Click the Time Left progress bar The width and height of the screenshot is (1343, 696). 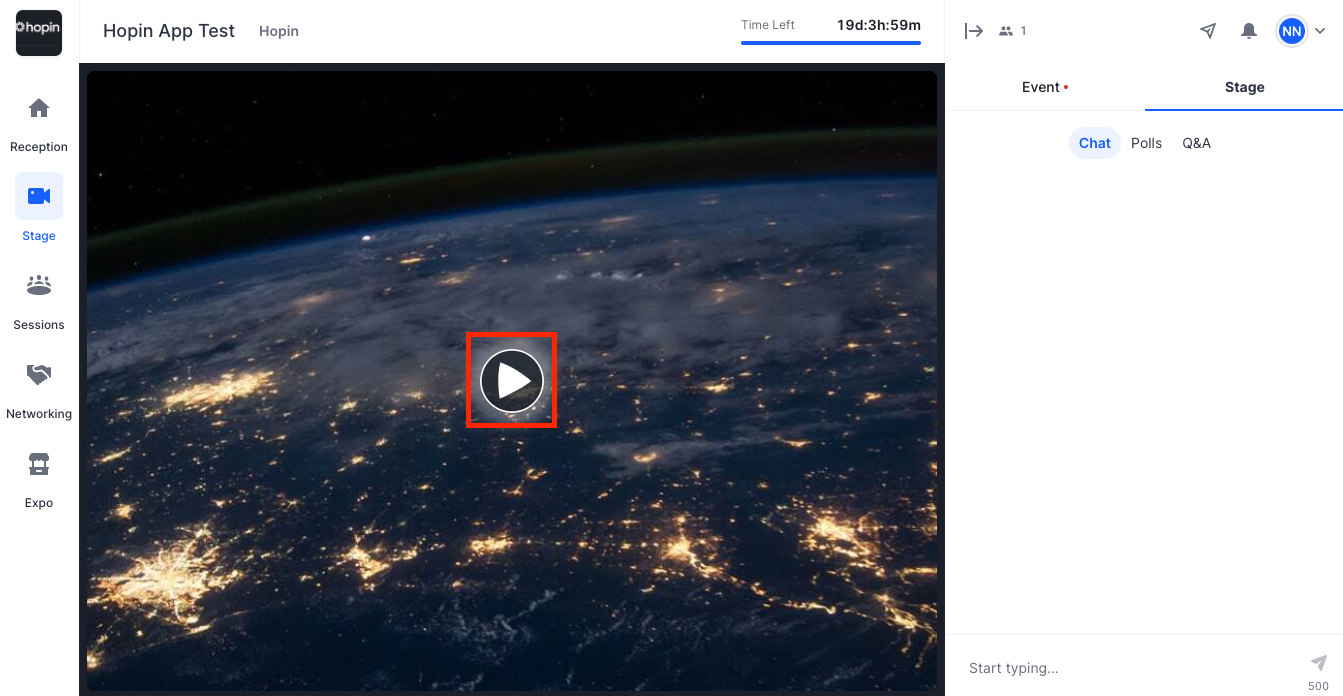[x=831, y=43]
